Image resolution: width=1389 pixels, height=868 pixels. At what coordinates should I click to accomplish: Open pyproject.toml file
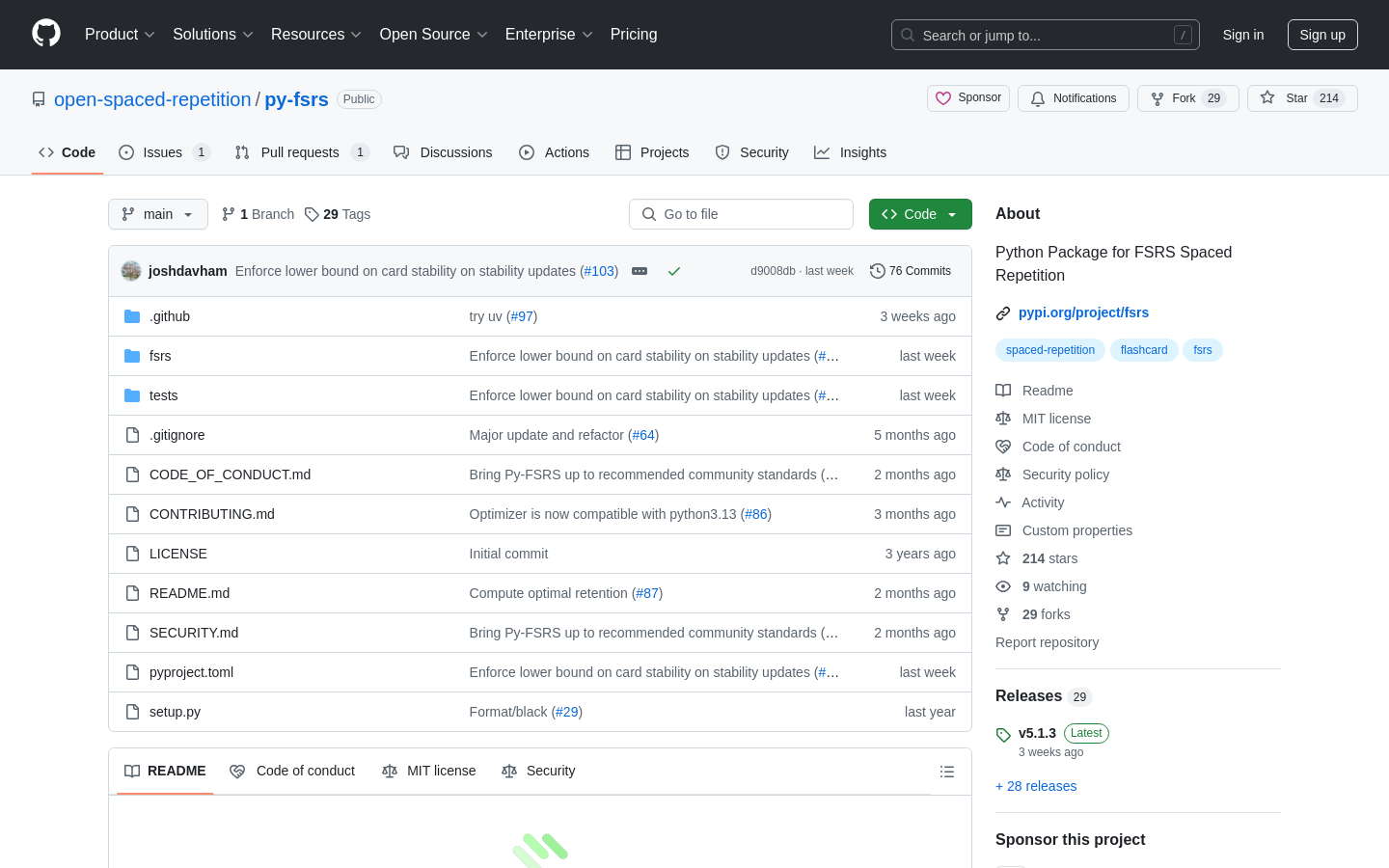[x=191, y=672]
